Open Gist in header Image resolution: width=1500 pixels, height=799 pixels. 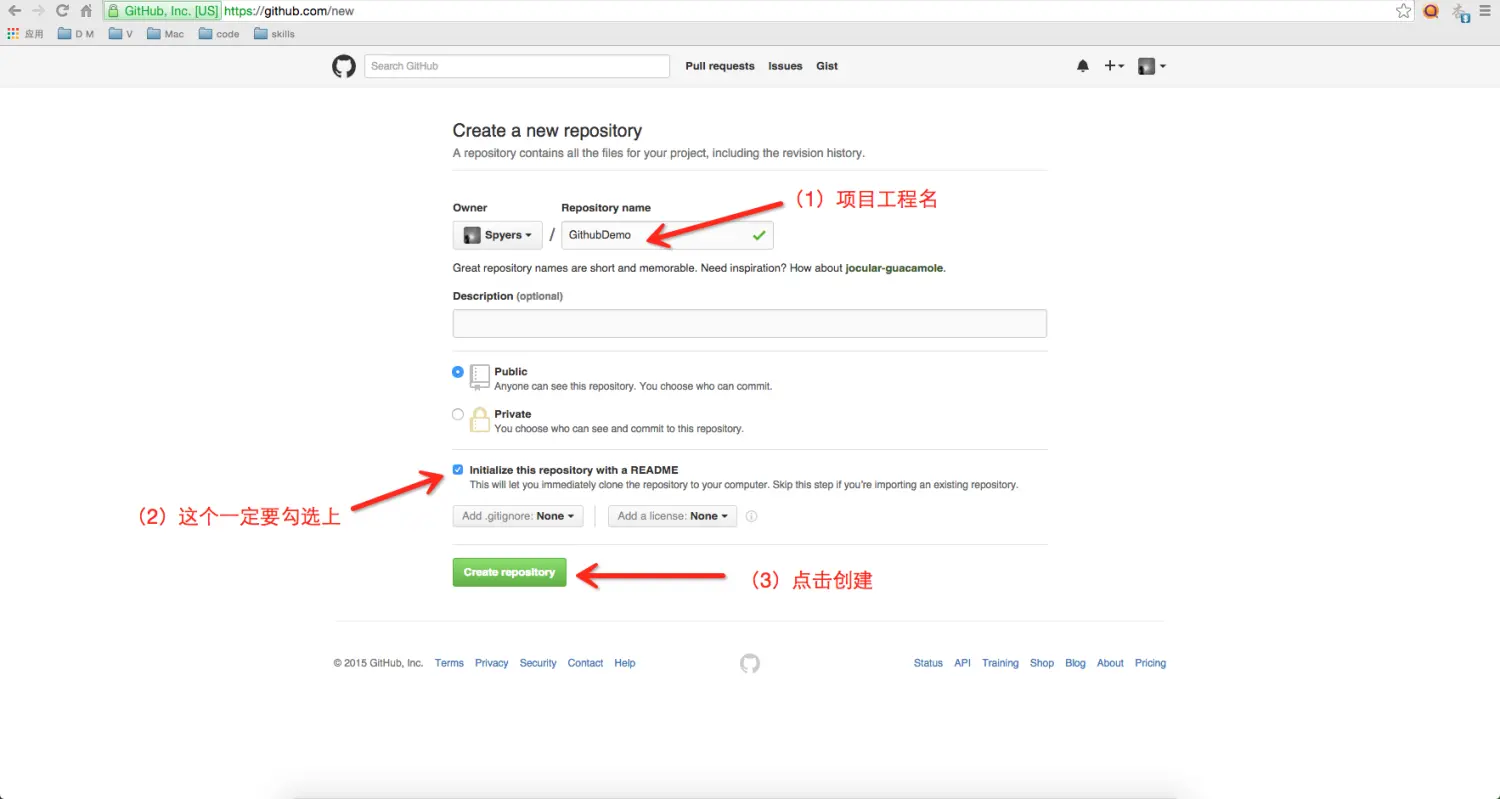[827, 66]
